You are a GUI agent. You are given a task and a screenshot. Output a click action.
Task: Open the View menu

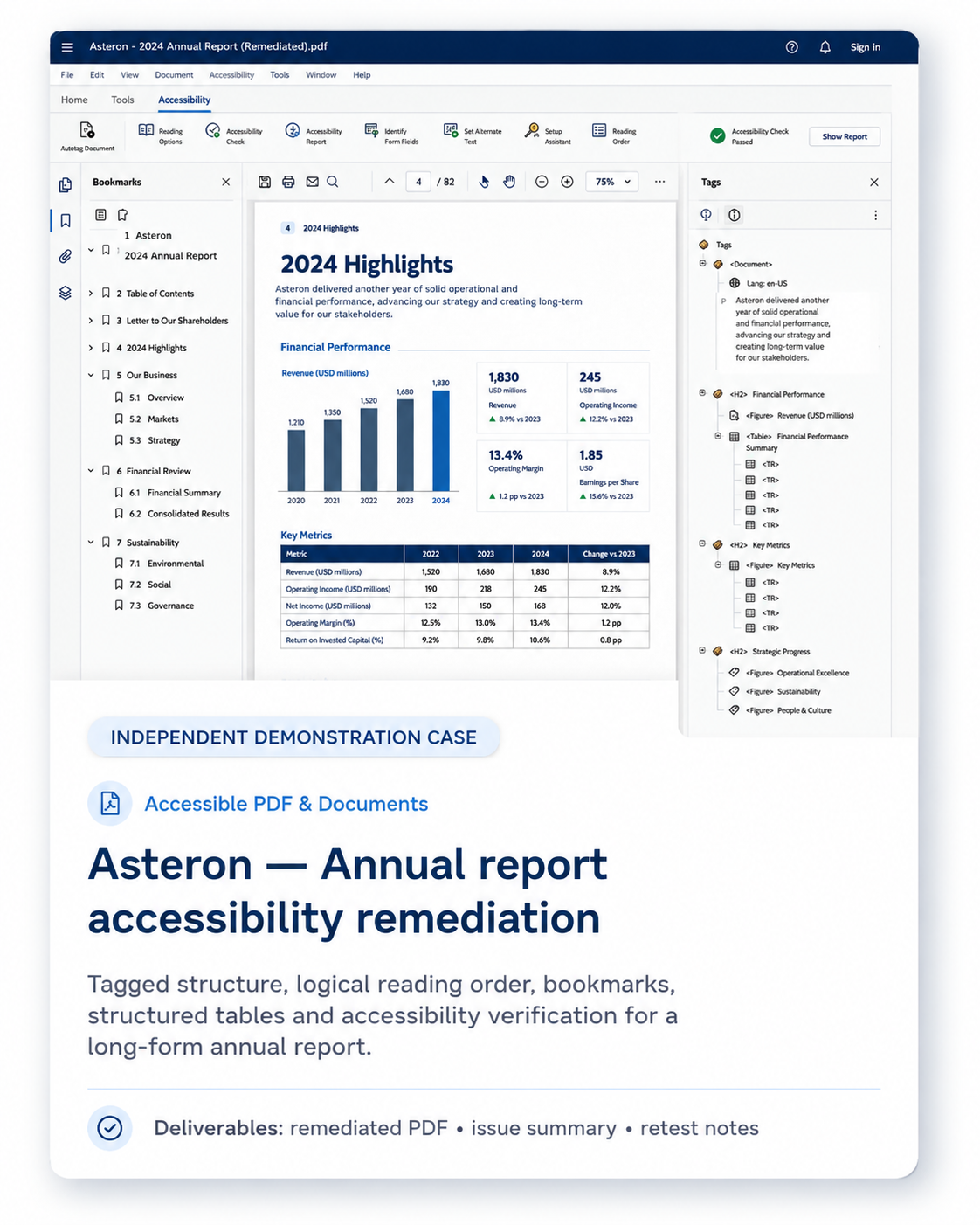(129, 75)
